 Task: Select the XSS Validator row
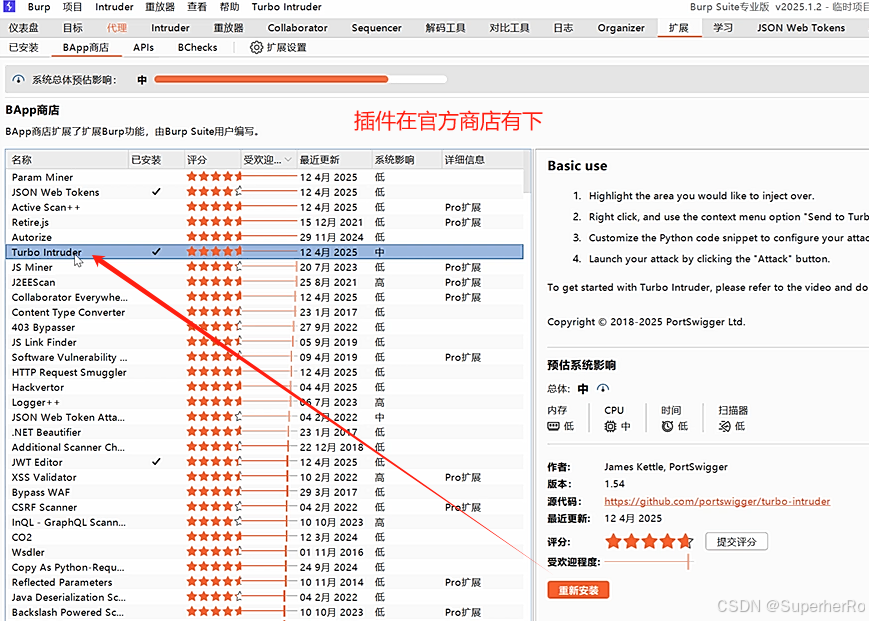tap(264, 477)
